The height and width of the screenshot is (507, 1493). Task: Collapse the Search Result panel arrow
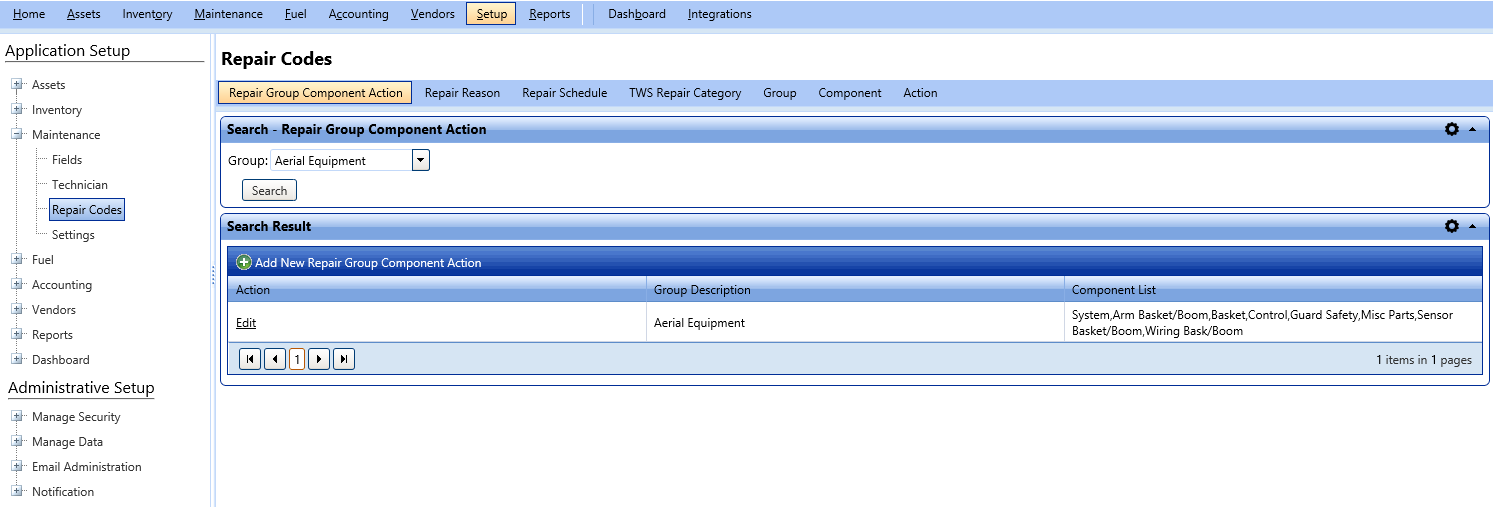pos(1472,227)
